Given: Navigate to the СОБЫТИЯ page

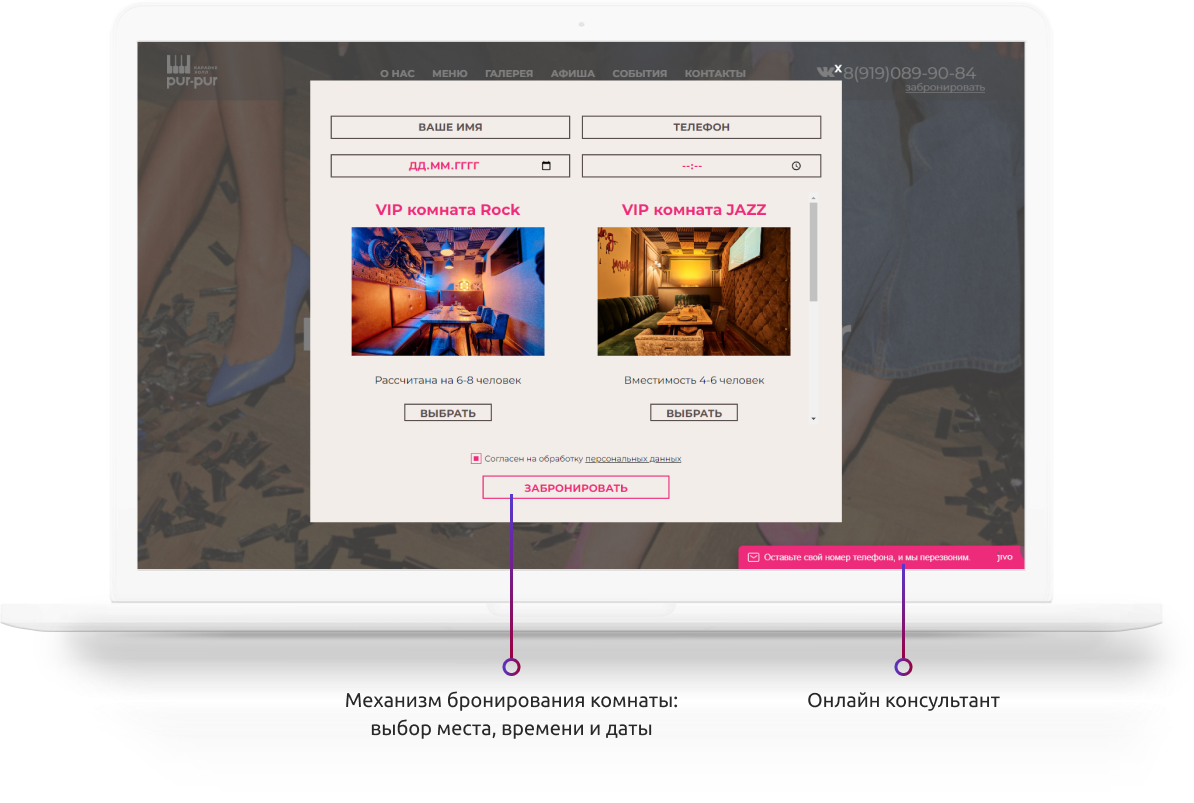Looking at the screenshot, I should [x=640, y=74].
